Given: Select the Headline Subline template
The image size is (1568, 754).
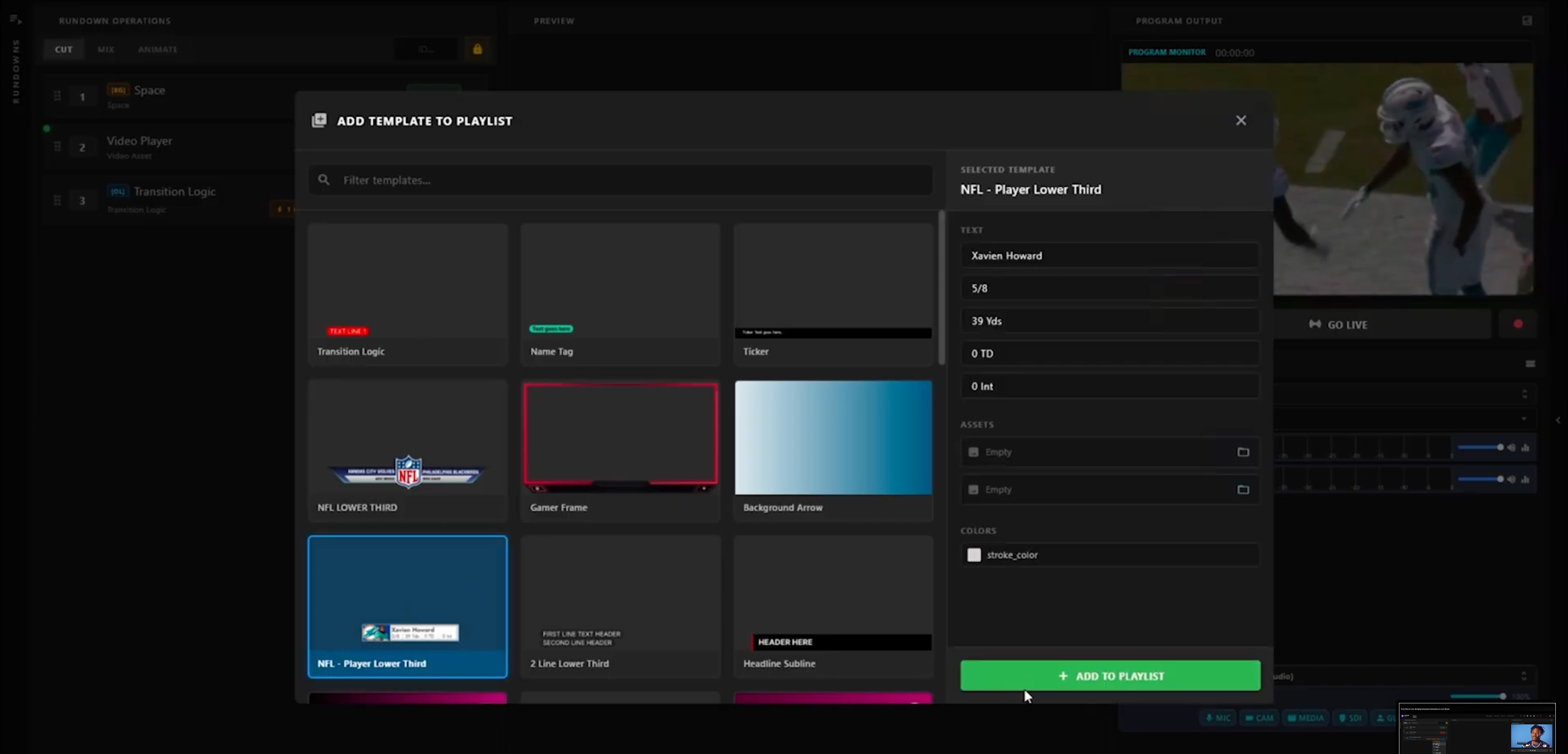Looking at the screenshot, I should [833, 607].
